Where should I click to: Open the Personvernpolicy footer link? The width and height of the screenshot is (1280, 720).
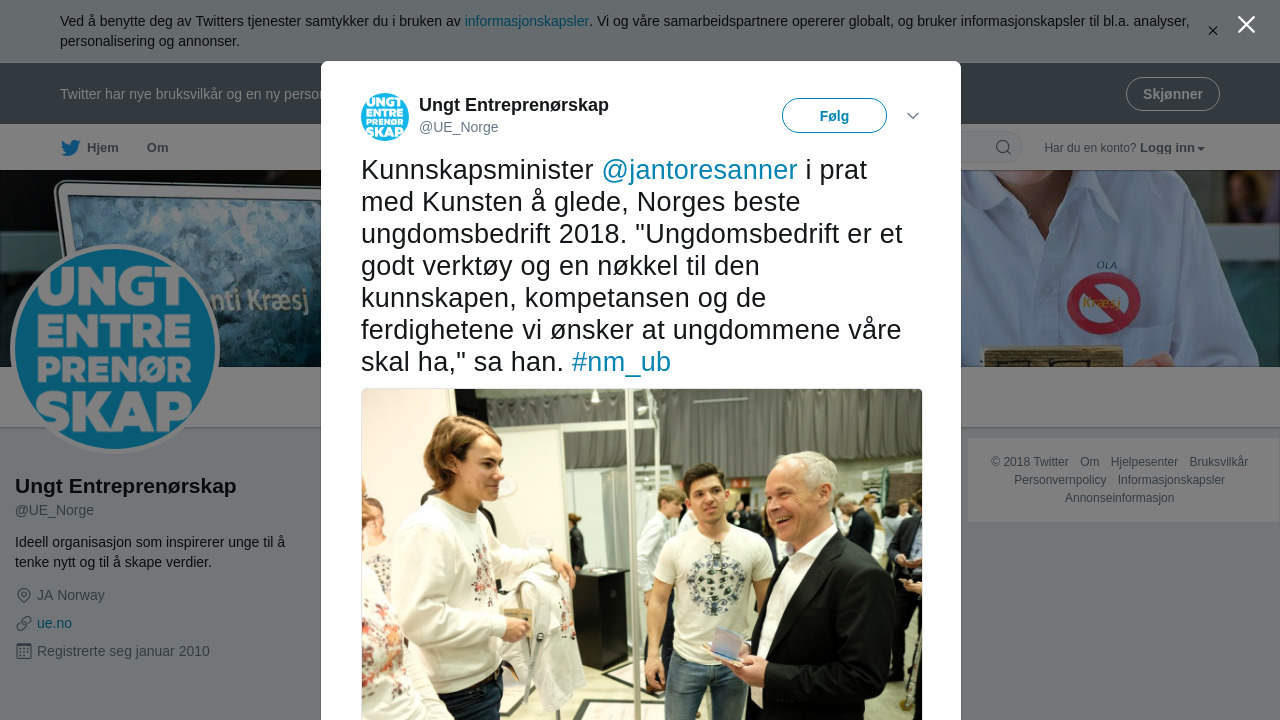(x=1060, y=480)
